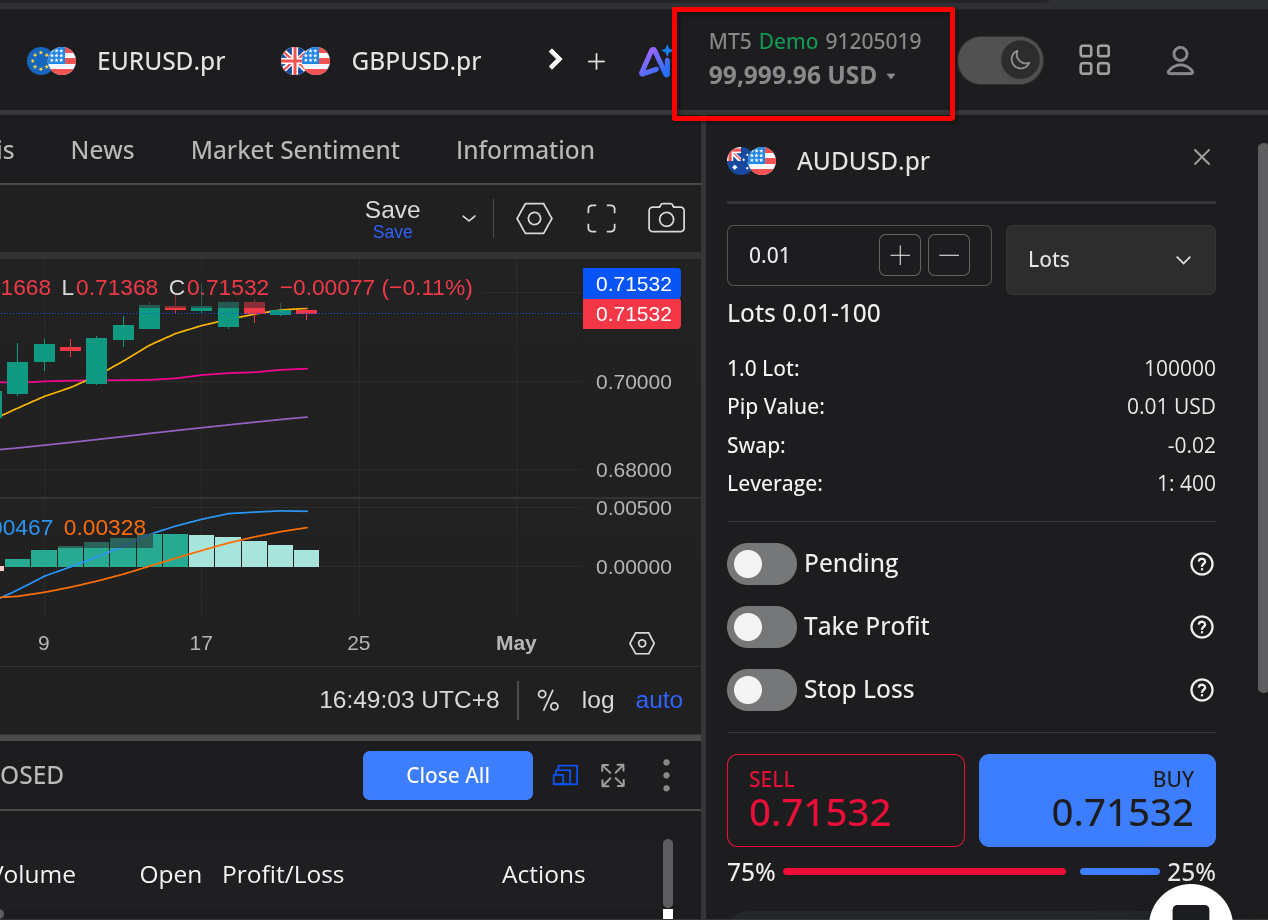This screenshot has width=1268, height=920.
Task: Toggle percent scale on chart
Action: point(548,700)
